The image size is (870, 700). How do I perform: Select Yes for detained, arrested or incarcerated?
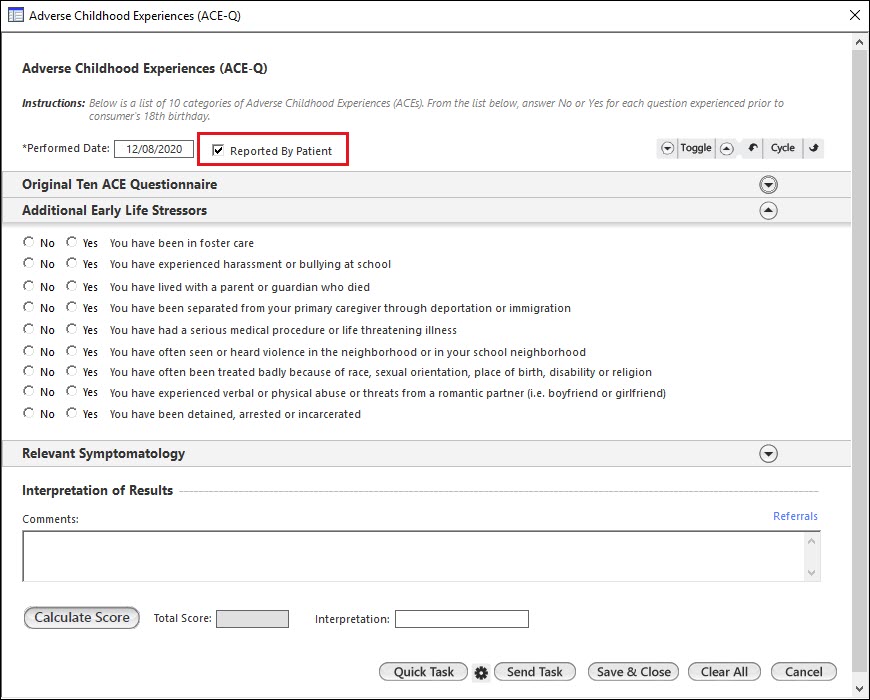(x=72, y=413)
